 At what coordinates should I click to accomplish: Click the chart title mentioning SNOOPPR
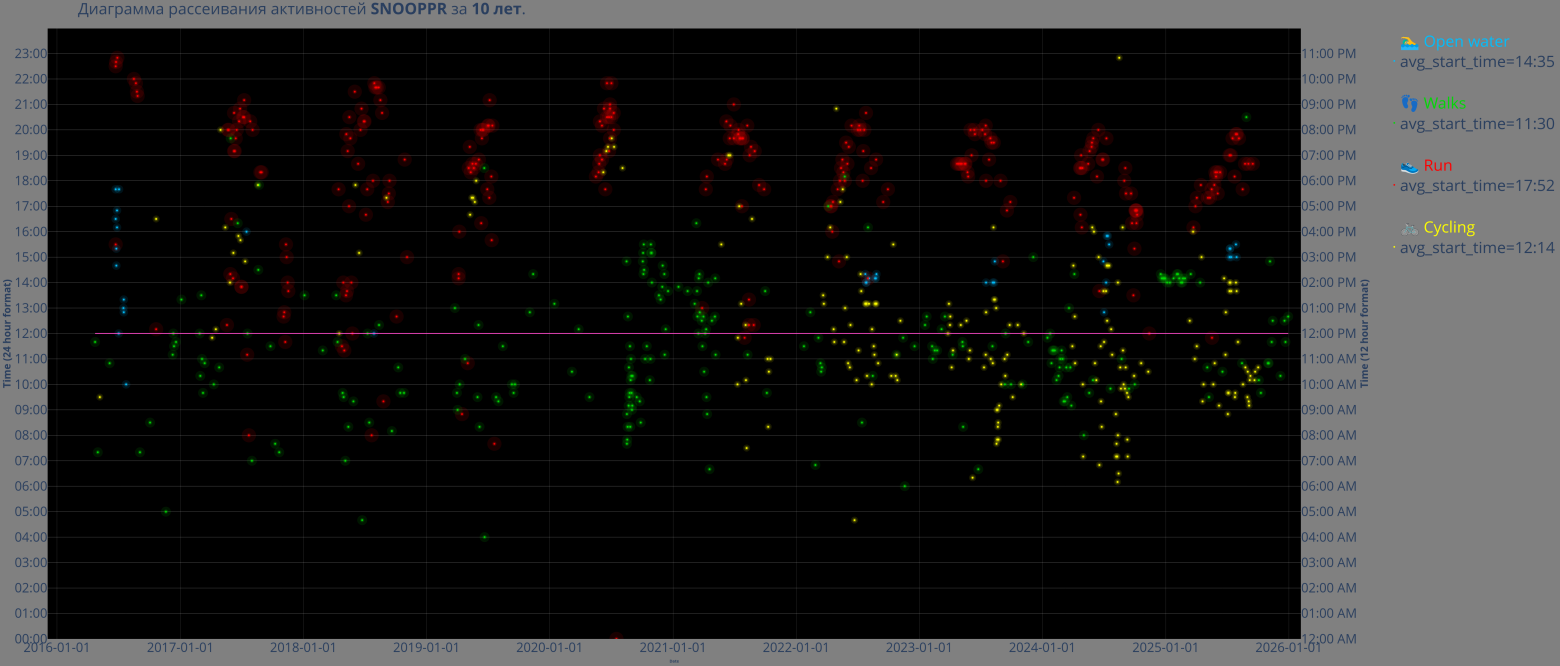coord(301,9)
